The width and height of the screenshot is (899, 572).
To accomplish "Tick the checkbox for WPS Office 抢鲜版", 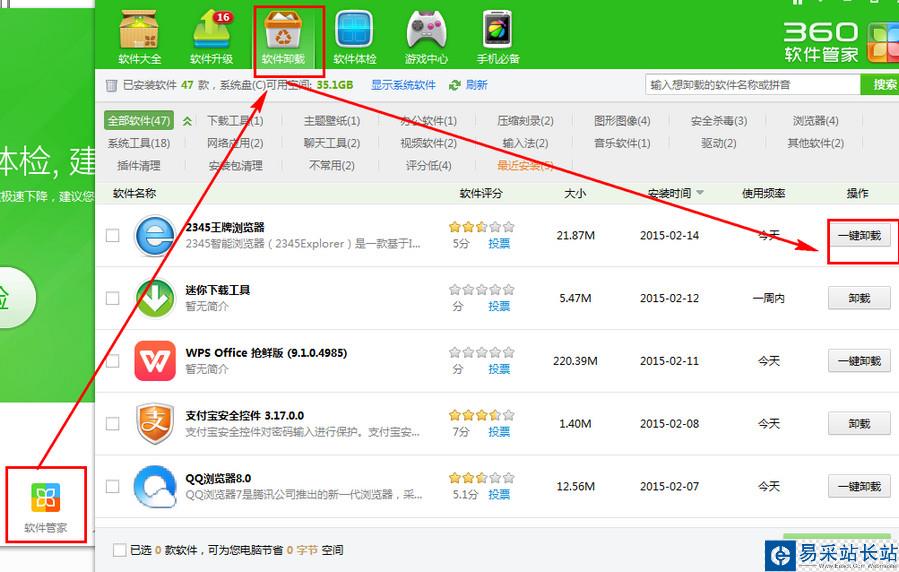I will click(113, 361).
